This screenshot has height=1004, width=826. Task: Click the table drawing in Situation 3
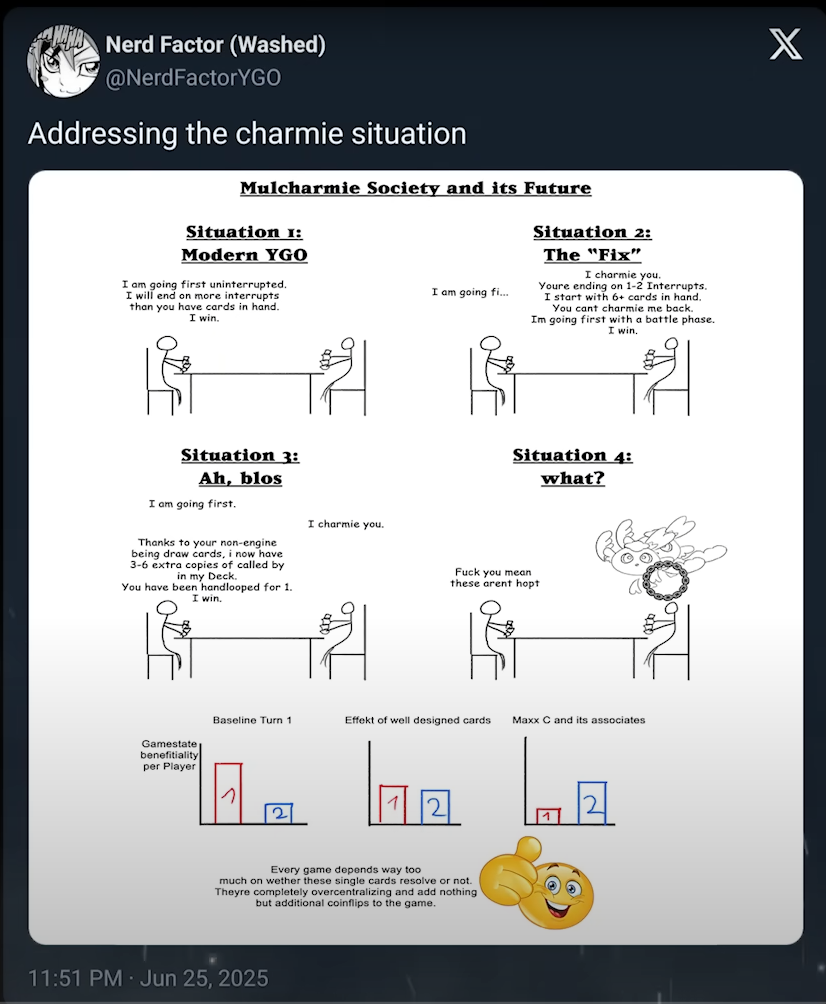[251, 656]
